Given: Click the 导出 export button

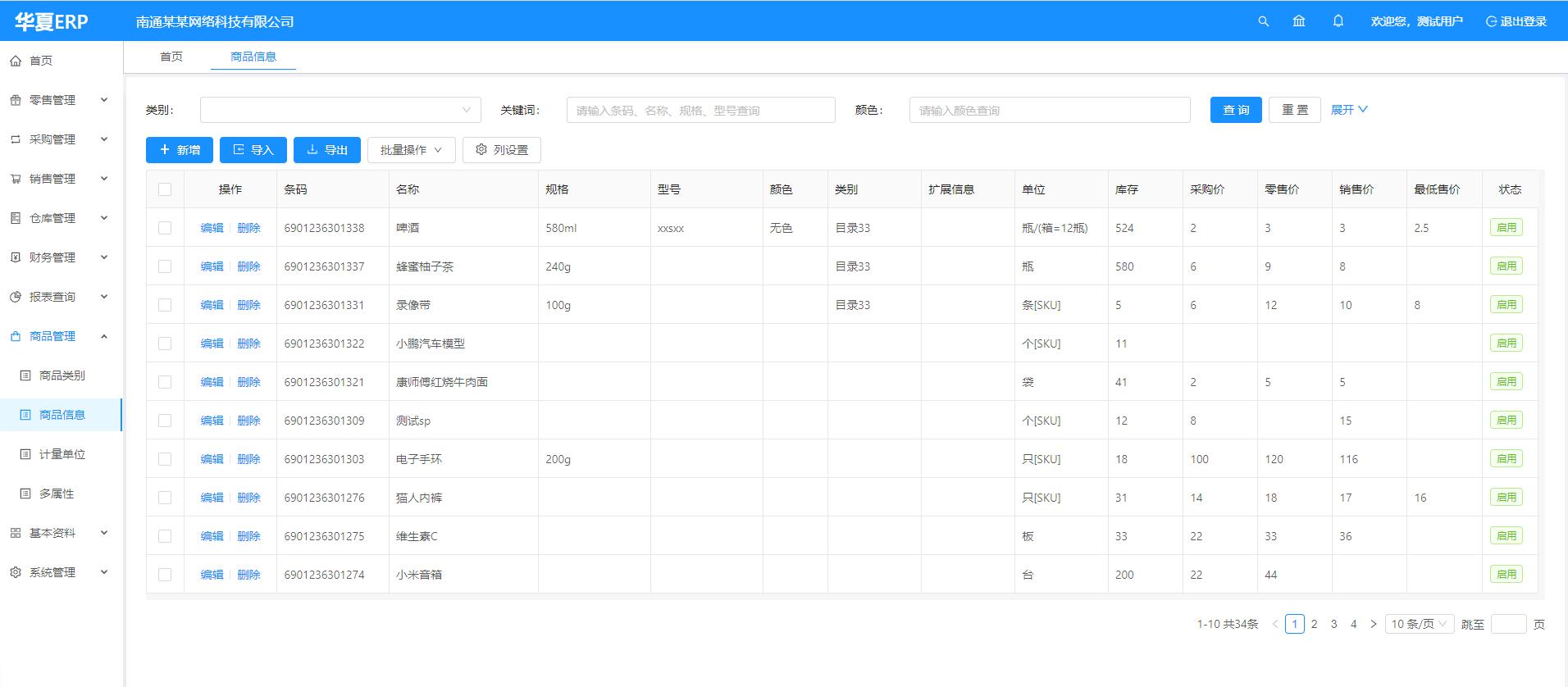Looking at the screenshot, I should (x=326, y=150).
